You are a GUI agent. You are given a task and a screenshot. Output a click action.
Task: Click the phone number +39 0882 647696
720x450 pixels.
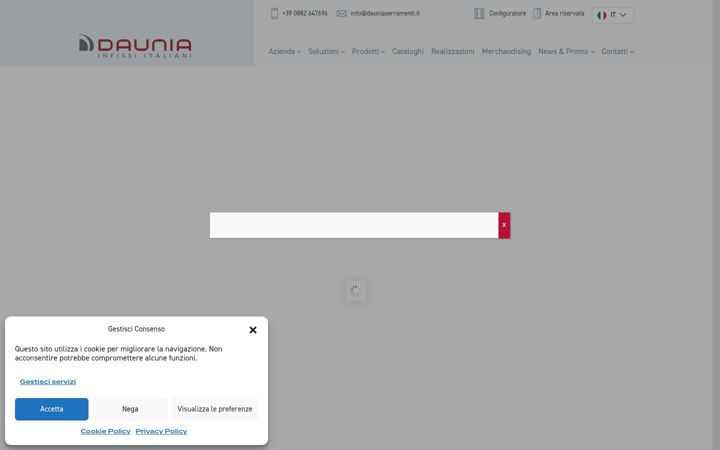305,13
